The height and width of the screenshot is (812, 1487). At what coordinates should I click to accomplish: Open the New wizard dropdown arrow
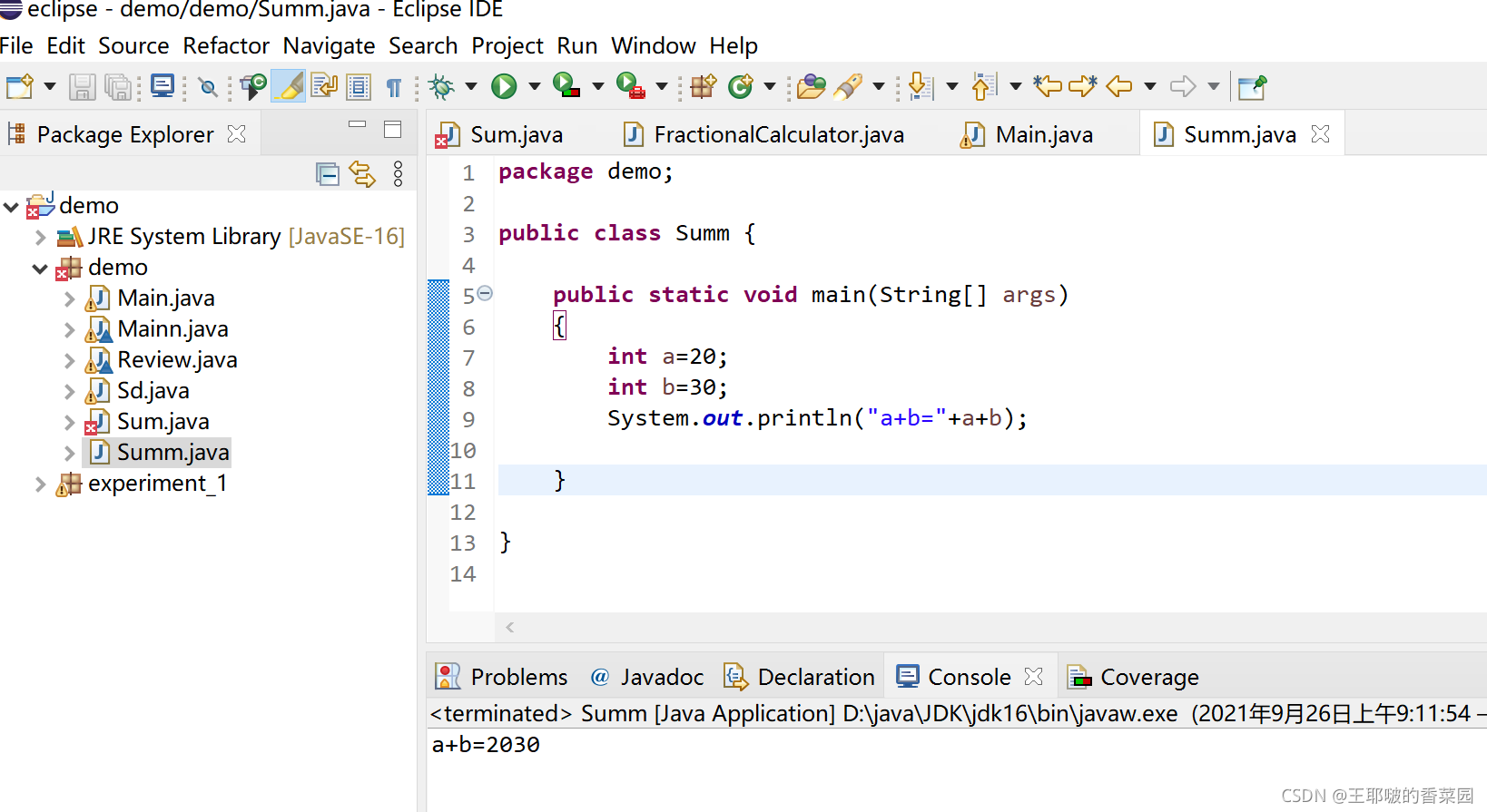pyautogui.click(x=50, y=87)
